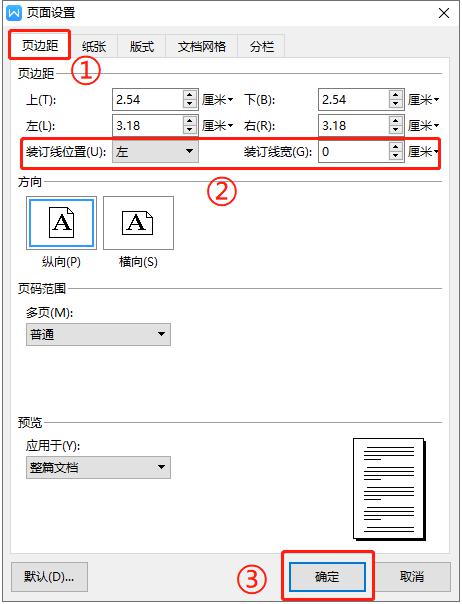
Task: Switch to the 纸张 tab
Action: pos(94,47)
